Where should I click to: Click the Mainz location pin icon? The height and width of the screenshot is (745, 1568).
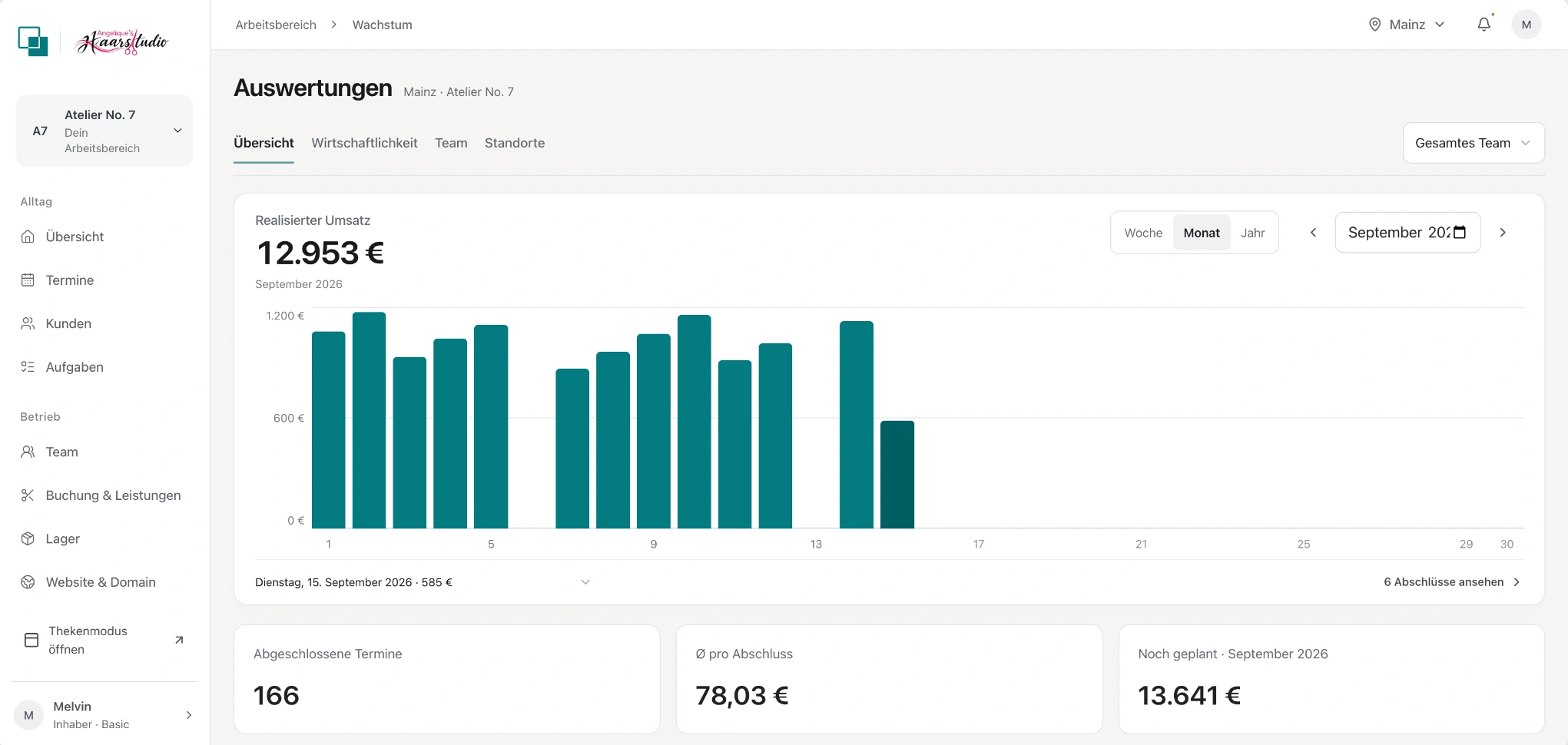pos(1374,25)
